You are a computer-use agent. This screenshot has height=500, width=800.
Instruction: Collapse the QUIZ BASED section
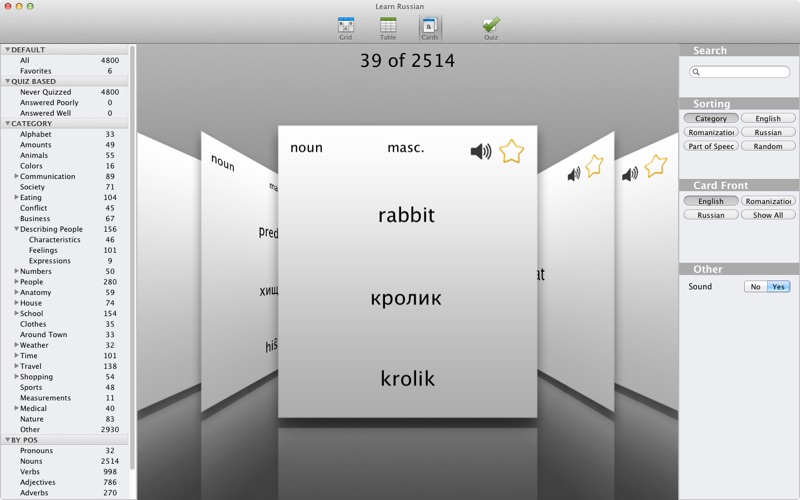point(7,81)
